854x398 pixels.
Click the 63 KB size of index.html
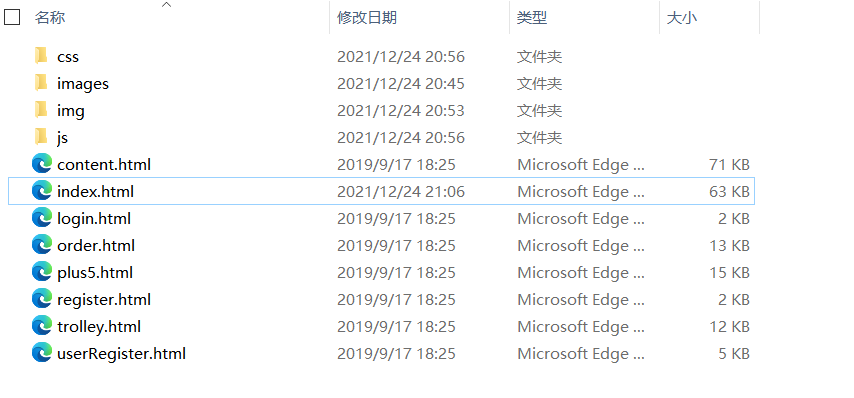(x=729, y=192)
